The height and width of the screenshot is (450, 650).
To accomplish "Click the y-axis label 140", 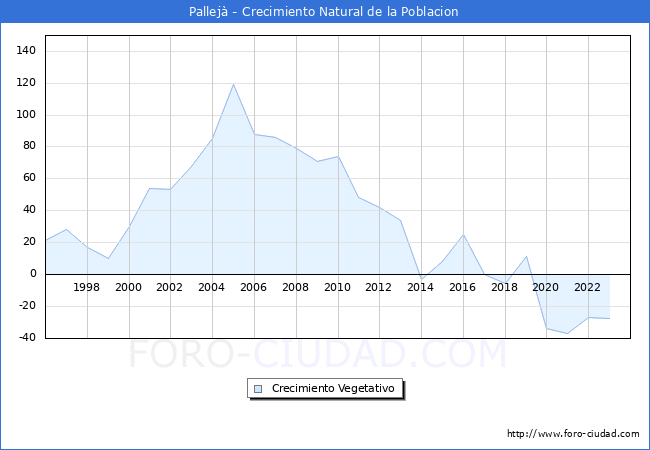I will point(26,51).
